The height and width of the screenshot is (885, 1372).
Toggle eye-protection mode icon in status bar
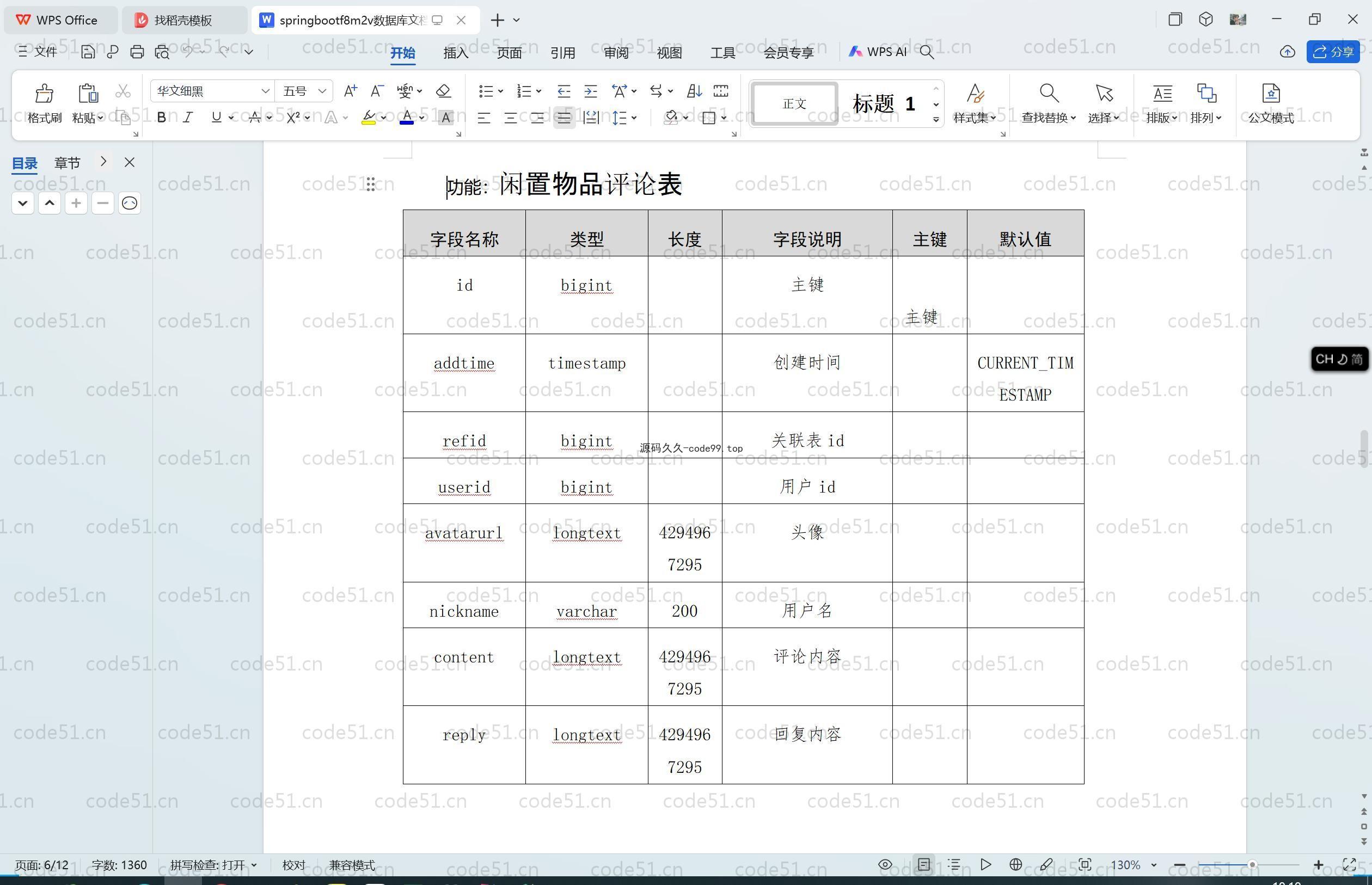(885, 864)
